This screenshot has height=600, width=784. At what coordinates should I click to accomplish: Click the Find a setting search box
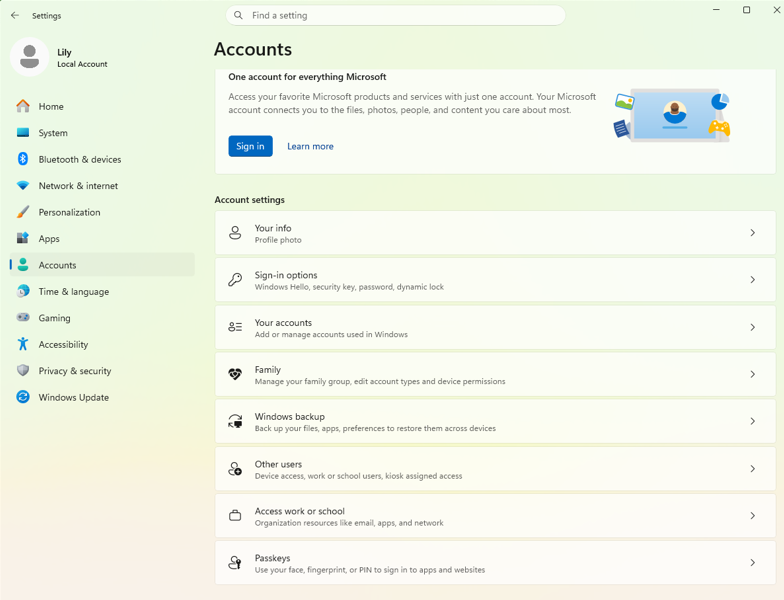click(396, 16)
